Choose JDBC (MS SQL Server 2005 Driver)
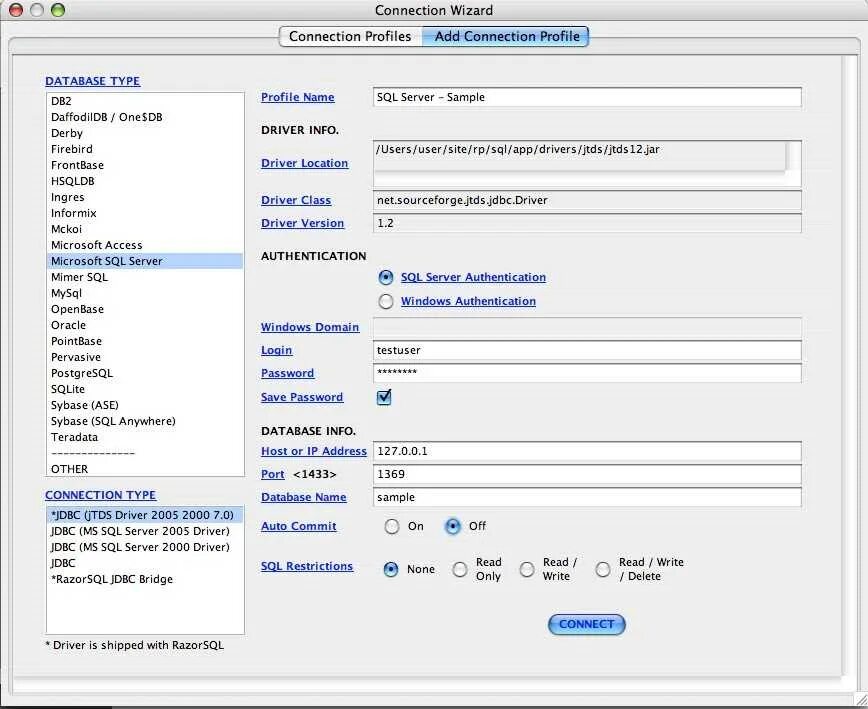The height and width of the screenshot is (709, 868). [x=145, y=531]
